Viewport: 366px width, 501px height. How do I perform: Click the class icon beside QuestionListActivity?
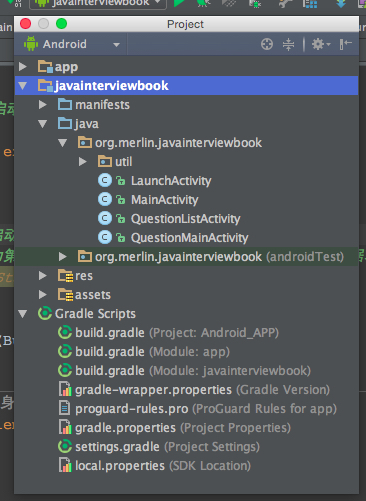coord(105,219)
